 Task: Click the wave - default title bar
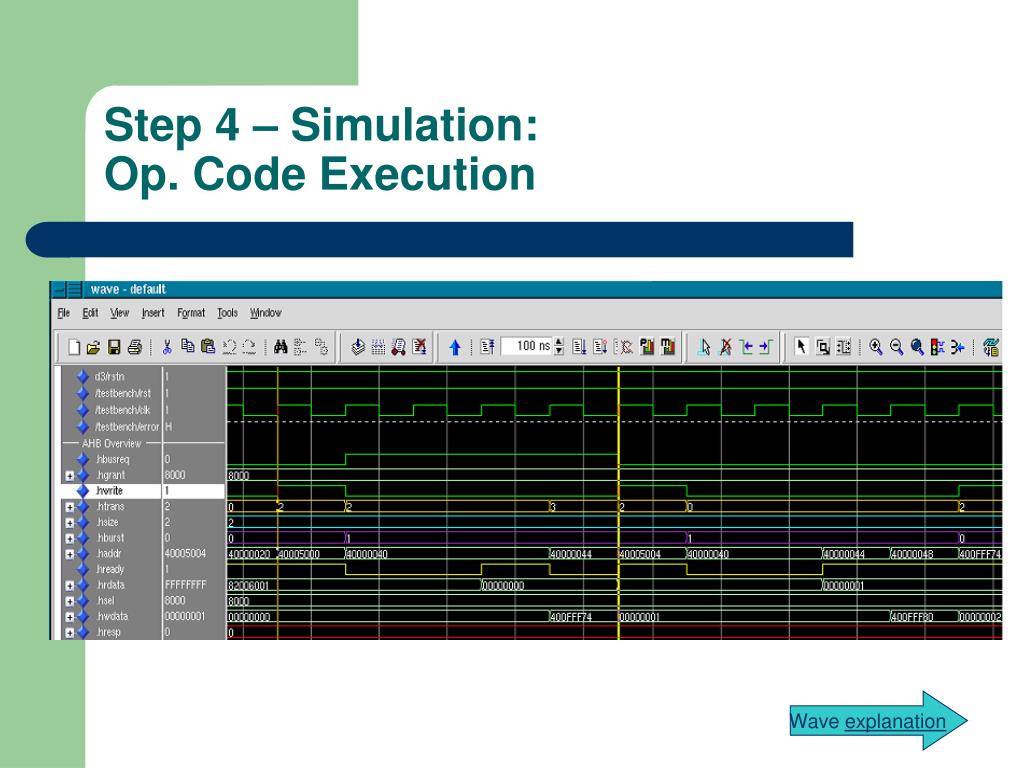click(x=526, y=289)
